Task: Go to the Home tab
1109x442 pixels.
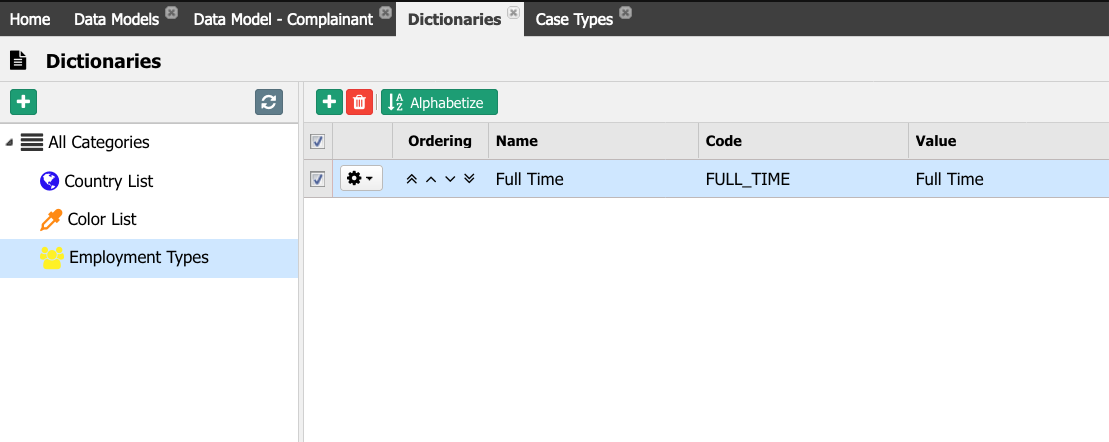Action: click(x=30, y=19)
